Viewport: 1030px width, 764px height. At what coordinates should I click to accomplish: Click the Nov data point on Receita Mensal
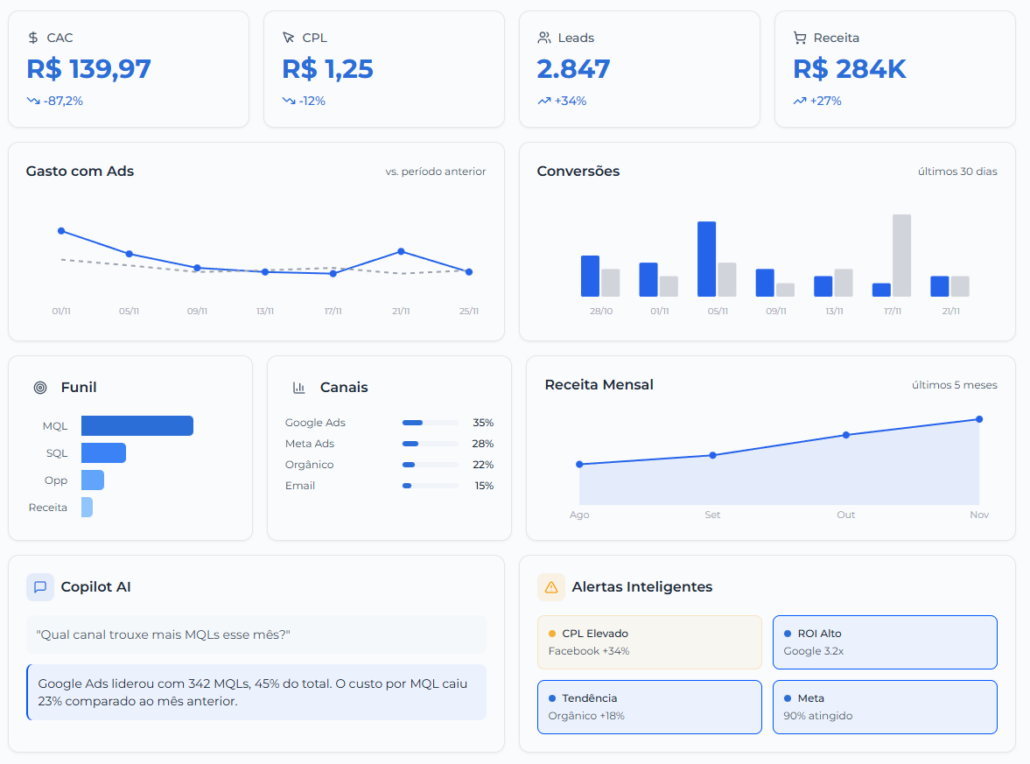pos(979,419)
